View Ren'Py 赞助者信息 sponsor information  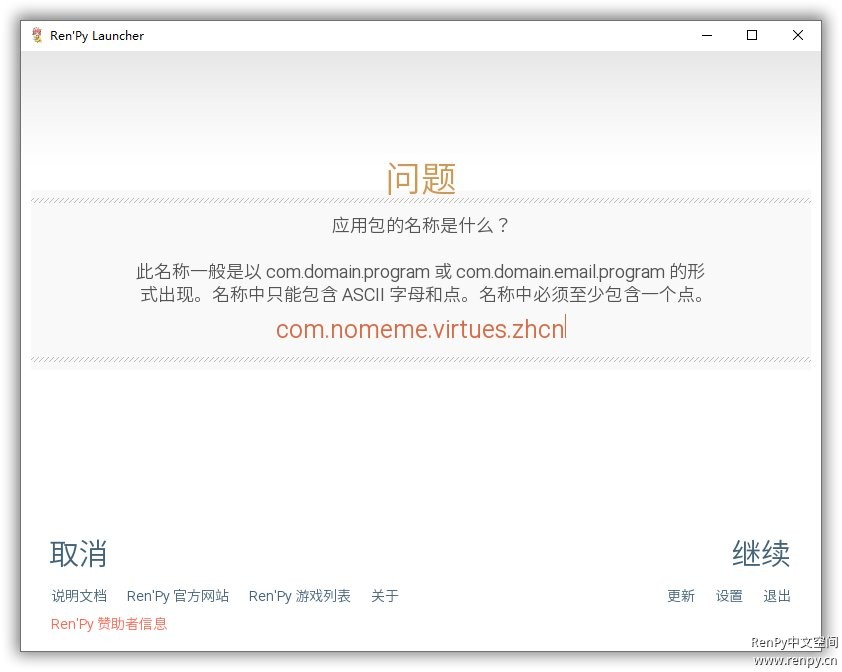(x=109, y=624)
